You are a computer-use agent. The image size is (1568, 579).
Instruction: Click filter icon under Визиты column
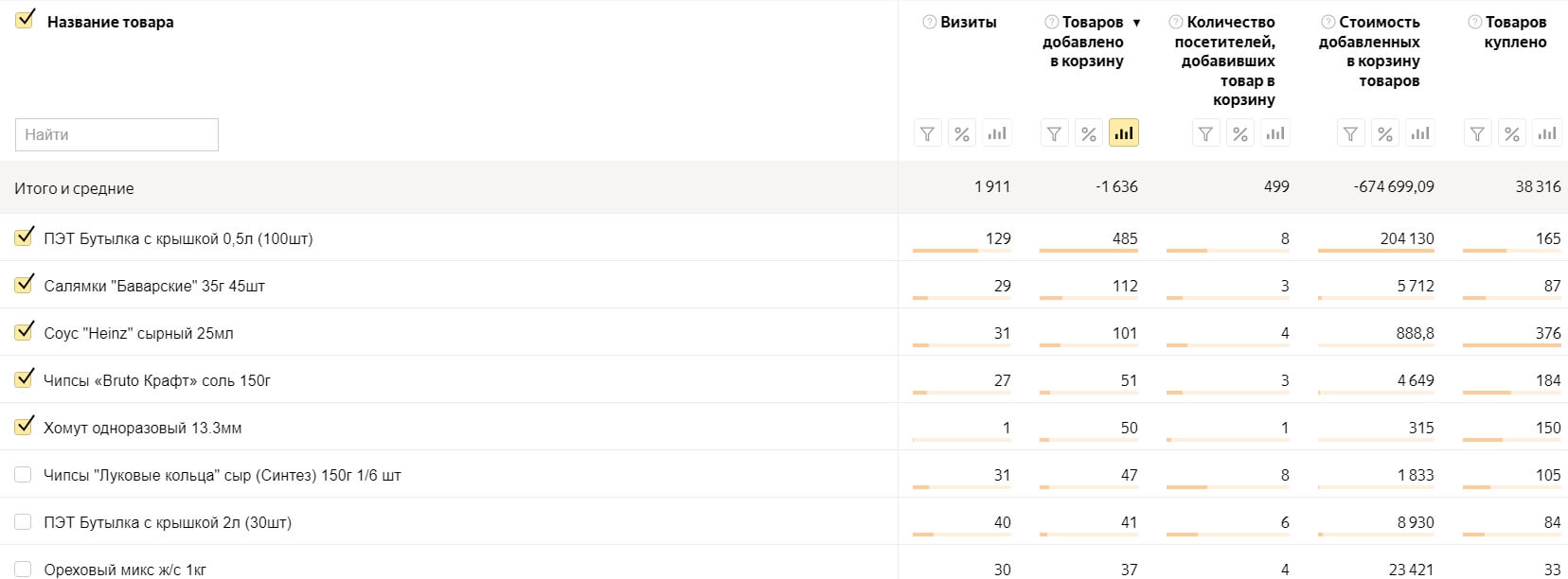tap(927, 133)
